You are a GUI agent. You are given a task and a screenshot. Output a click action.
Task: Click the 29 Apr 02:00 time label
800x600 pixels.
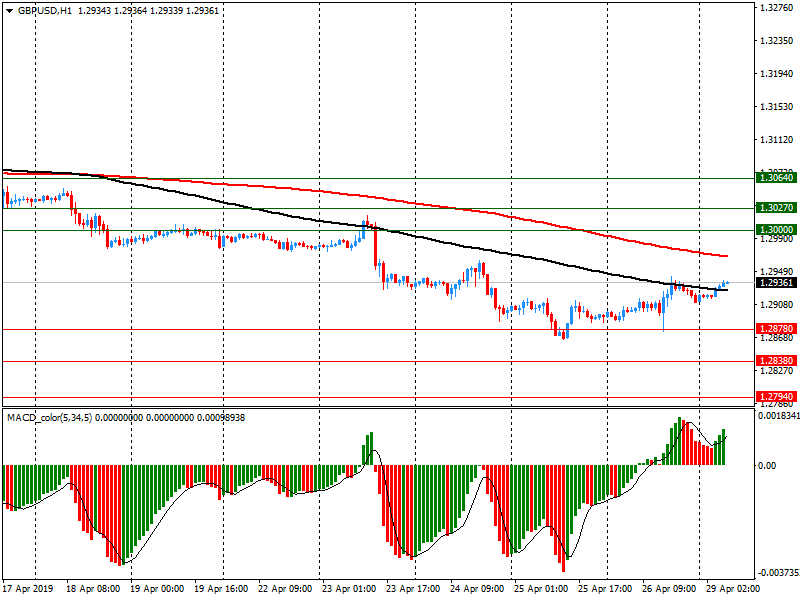(732, 590)
